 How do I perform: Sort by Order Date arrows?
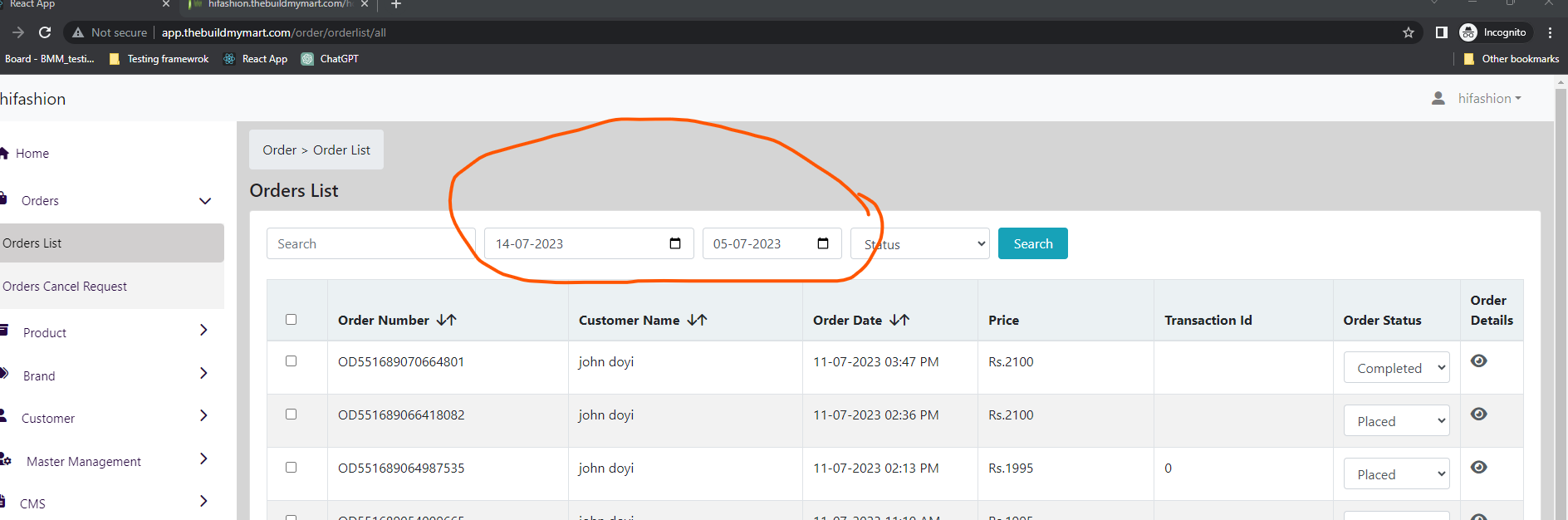[899, 320]
